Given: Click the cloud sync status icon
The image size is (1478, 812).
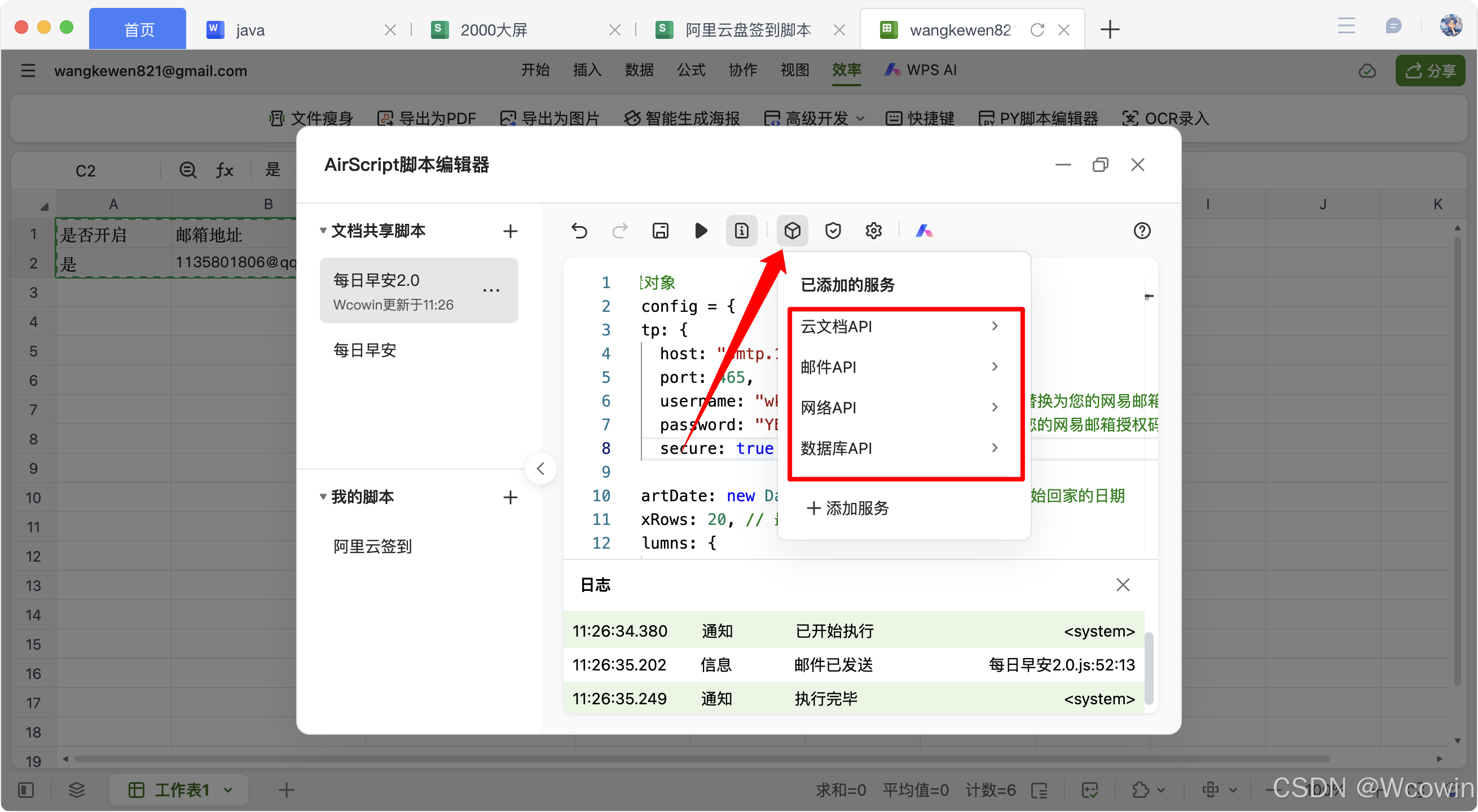Looking at the screenshot, I should [1367, 70].
